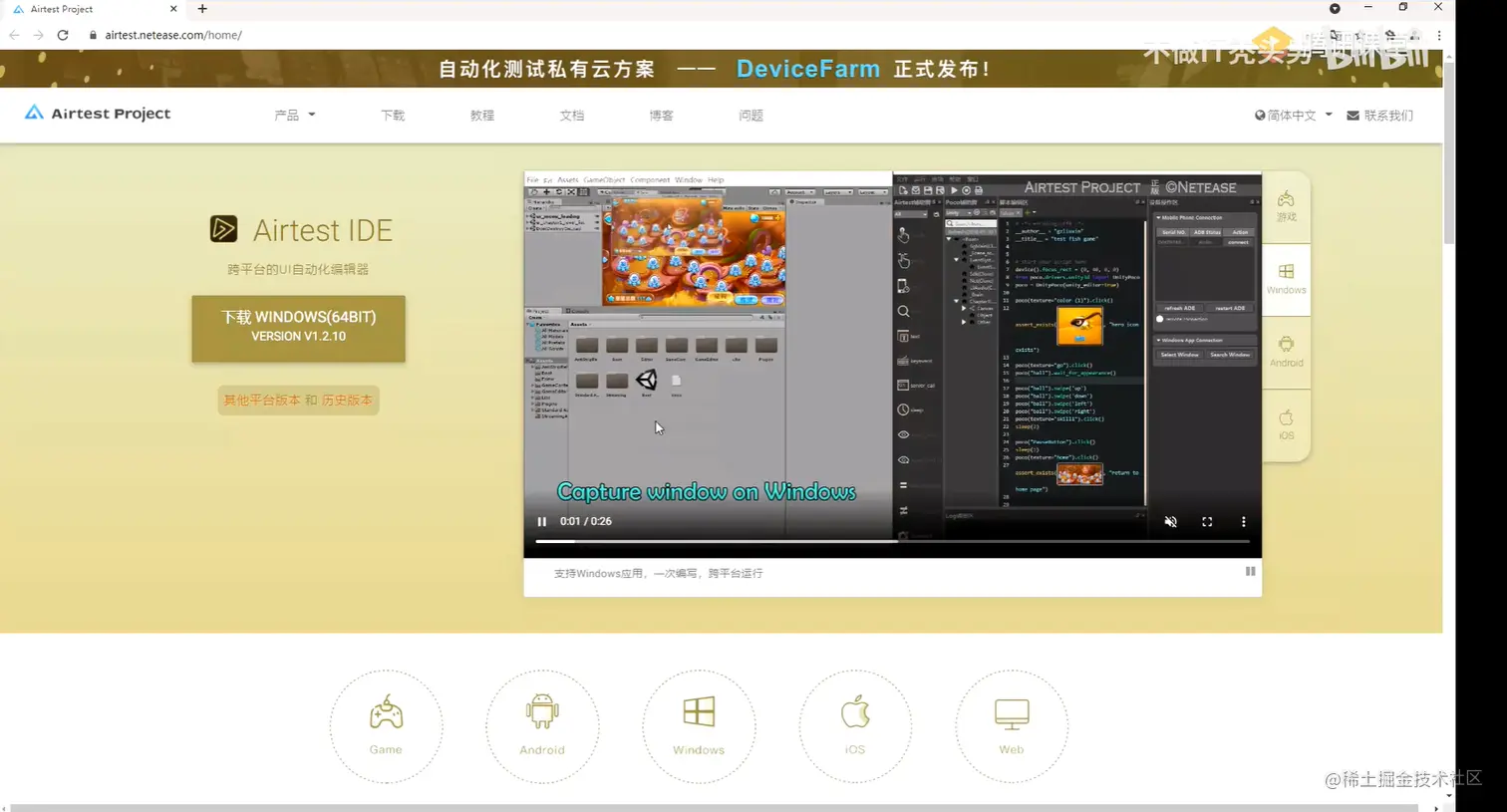Select the Airtest Project tab title
This screenshot has height=812, width=1507.
click(62, 9)
